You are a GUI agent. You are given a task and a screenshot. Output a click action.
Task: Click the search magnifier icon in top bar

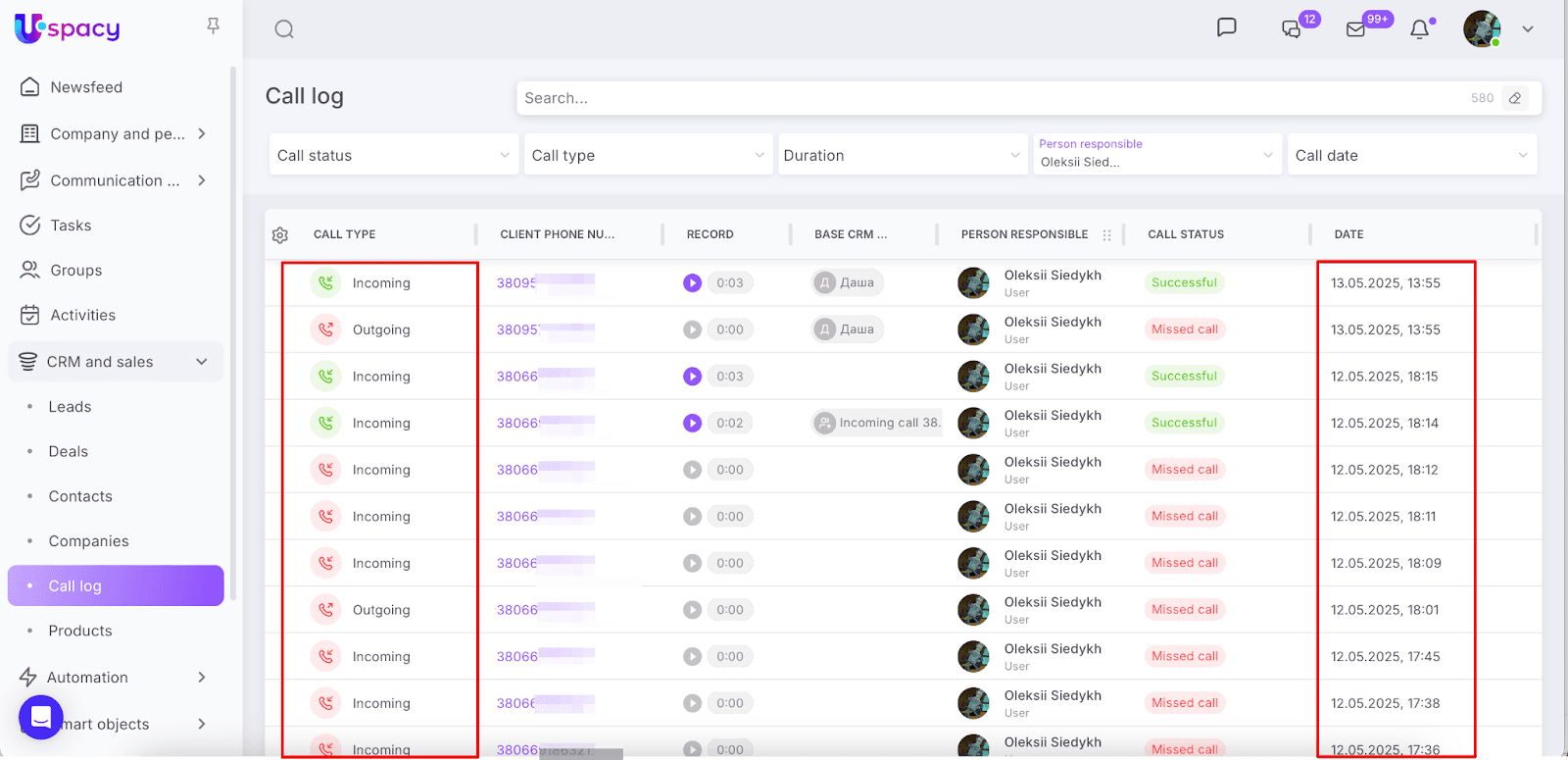coord(284,29)
